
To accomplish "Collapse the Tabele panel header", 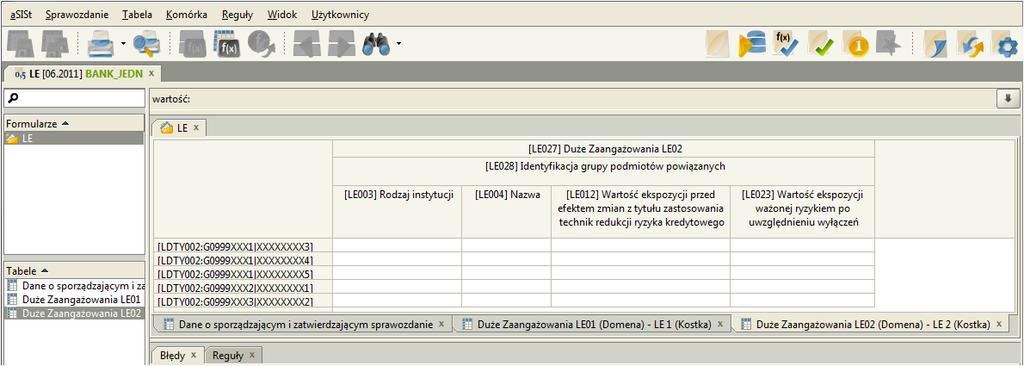I will (74, 270).
